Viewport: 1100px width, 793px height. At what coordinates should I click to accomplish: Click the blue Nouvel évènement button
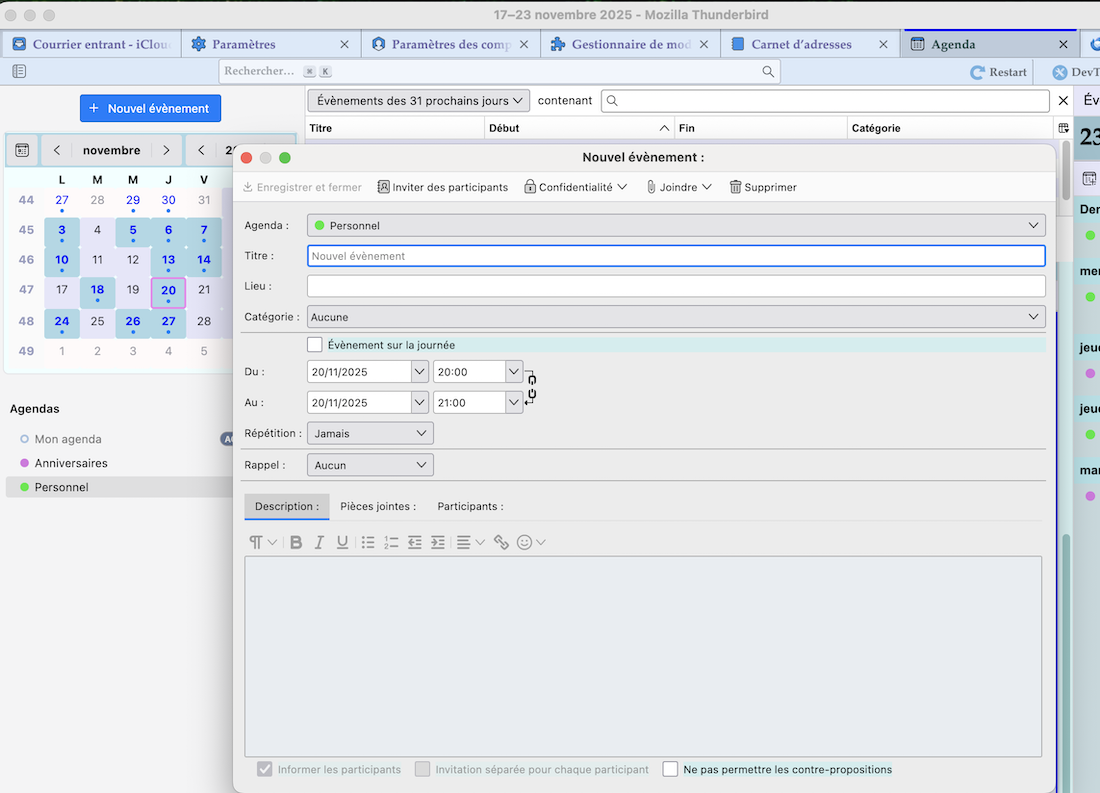150,108
